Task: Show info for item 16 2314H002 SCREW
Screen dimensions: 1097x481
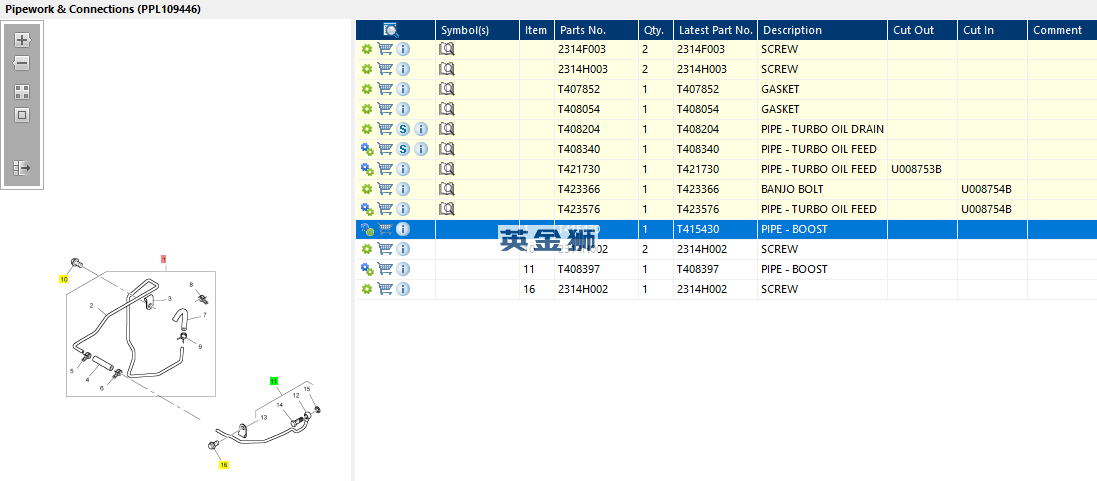Action: [x=403, y=289]
